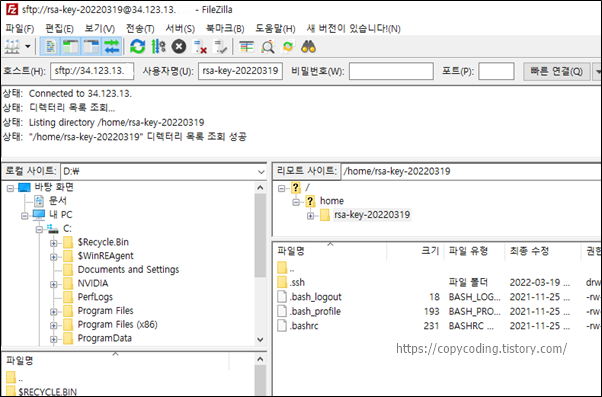Viewport: 602px width, 397px height.
Task: Toggle processing of transfer queue icon
Action: coord(158,47)
